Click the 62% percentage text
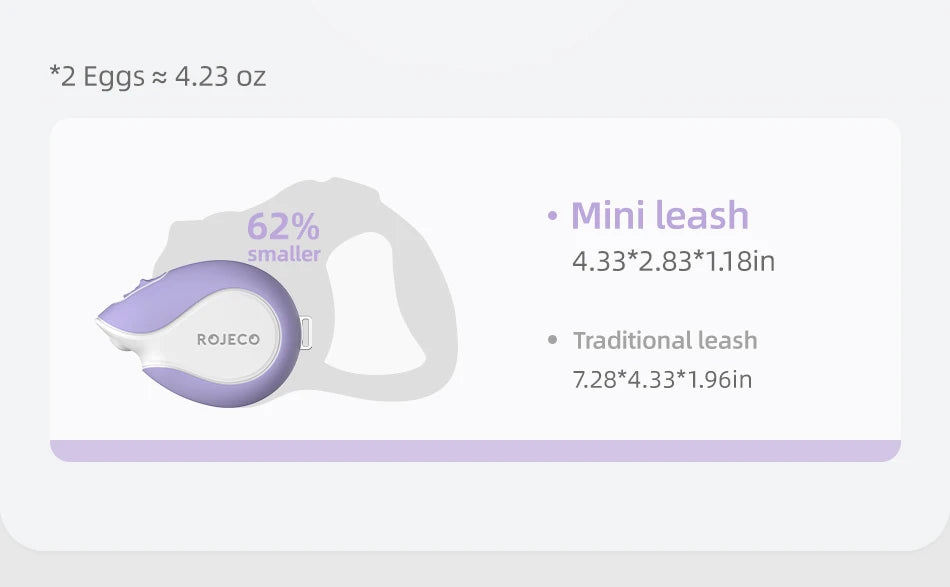This screenshot has height=587, width=950. point(283,226)
